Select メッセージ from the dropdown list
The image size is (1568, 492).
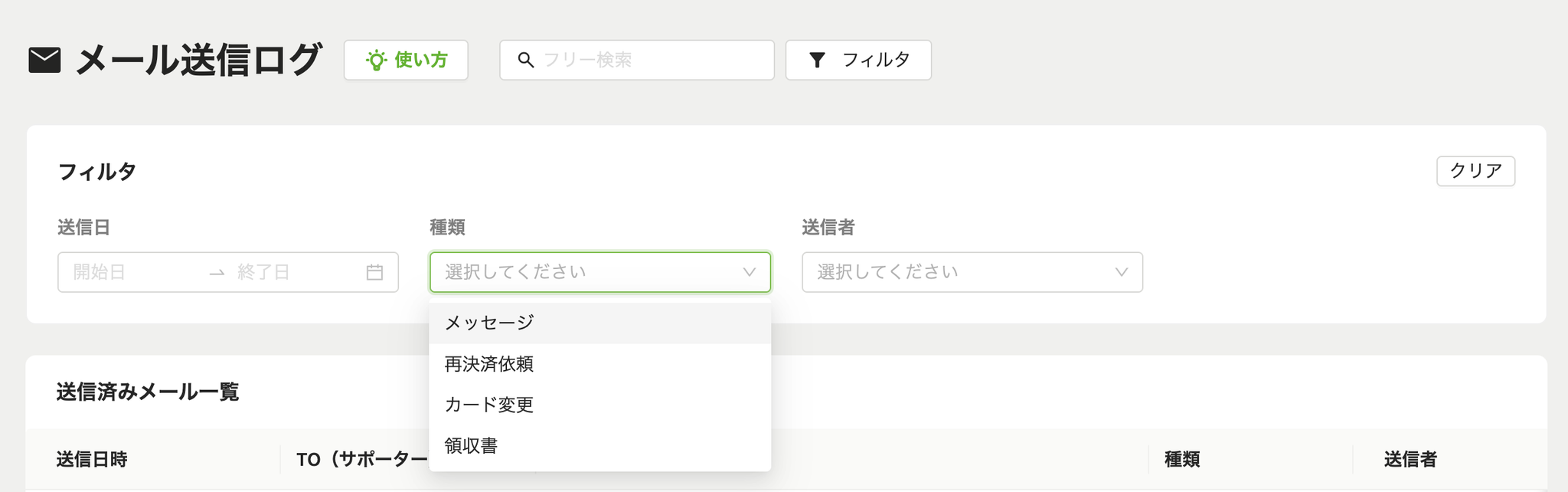[600, 323]
